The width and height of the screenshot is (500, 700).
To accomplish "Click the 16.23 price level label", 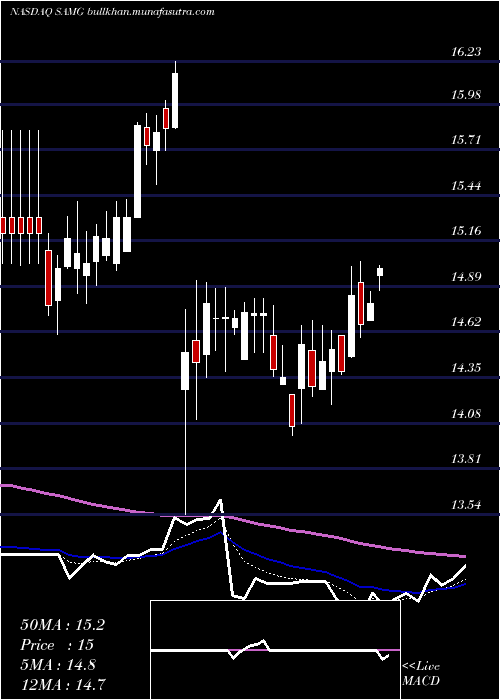I will 466,52.
